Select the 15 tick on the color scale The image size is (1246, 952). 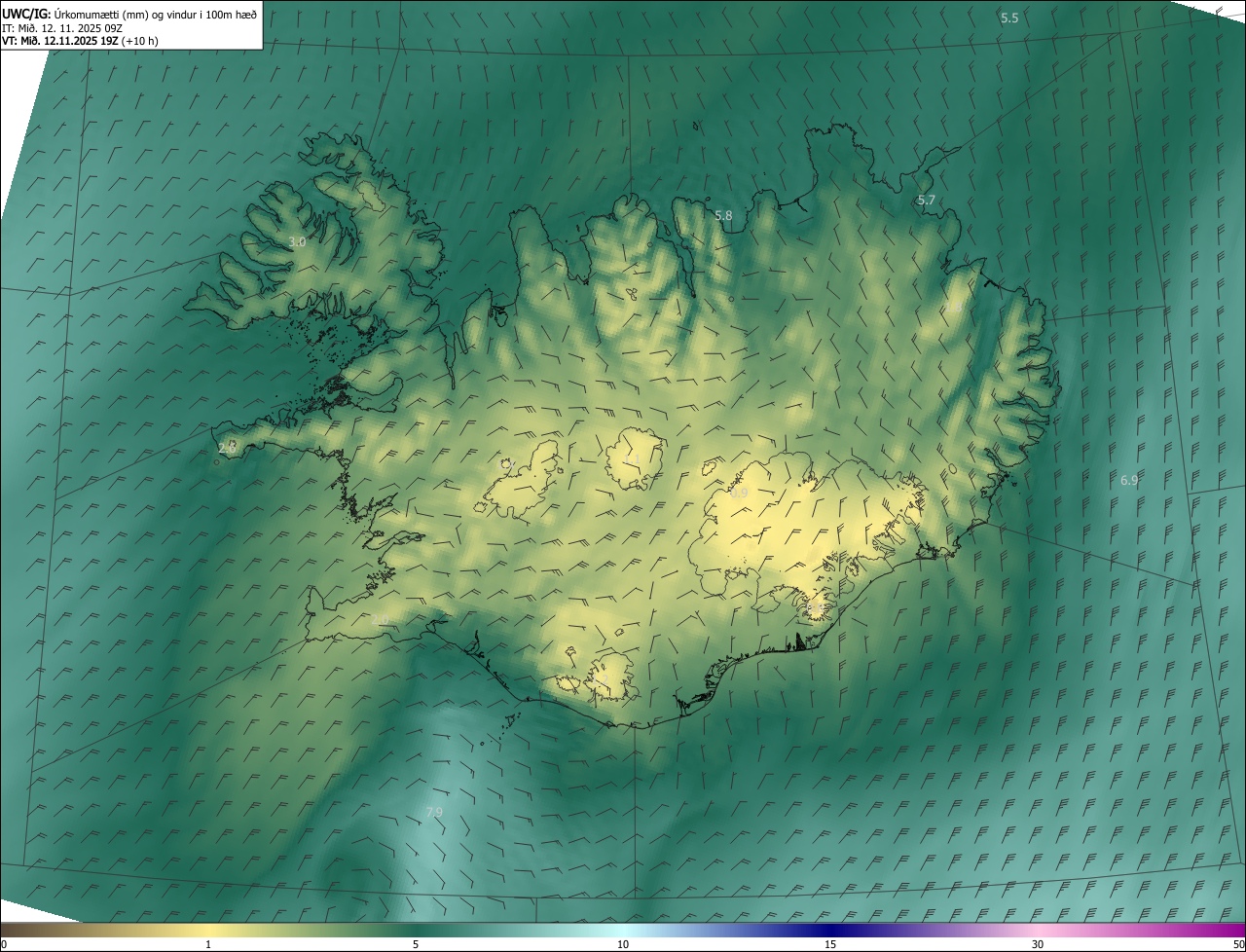830,944
